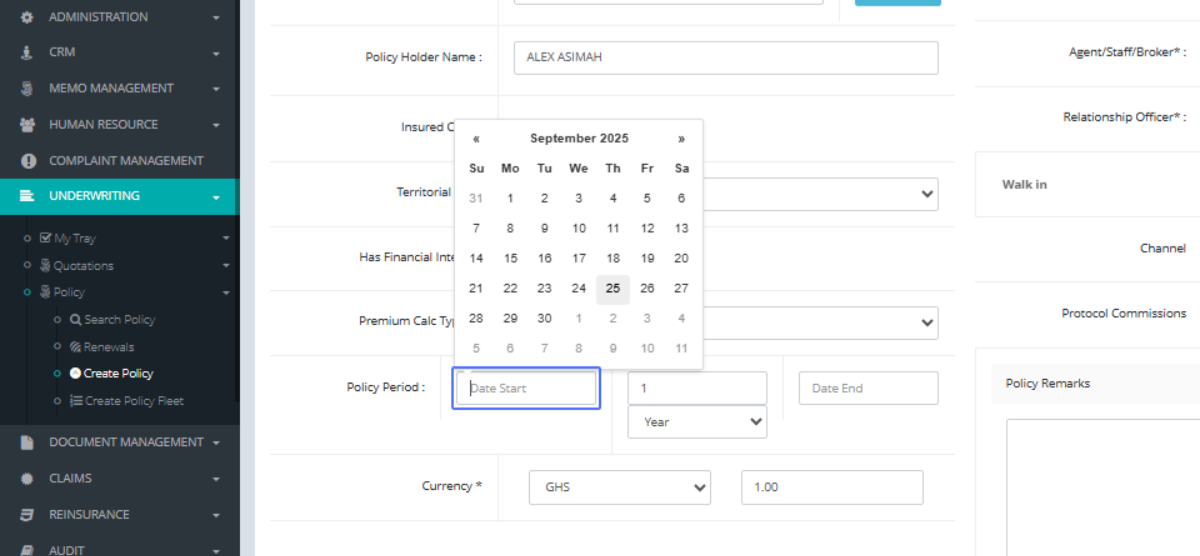Go to previous month in calendar

coord(476,139)
